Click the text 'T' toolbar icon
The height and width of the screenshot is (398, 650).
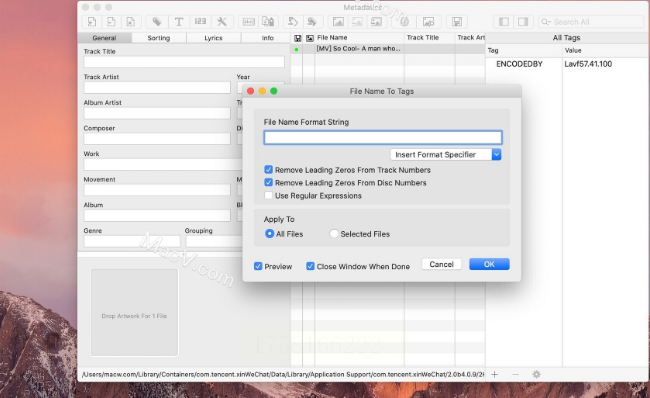179,22
